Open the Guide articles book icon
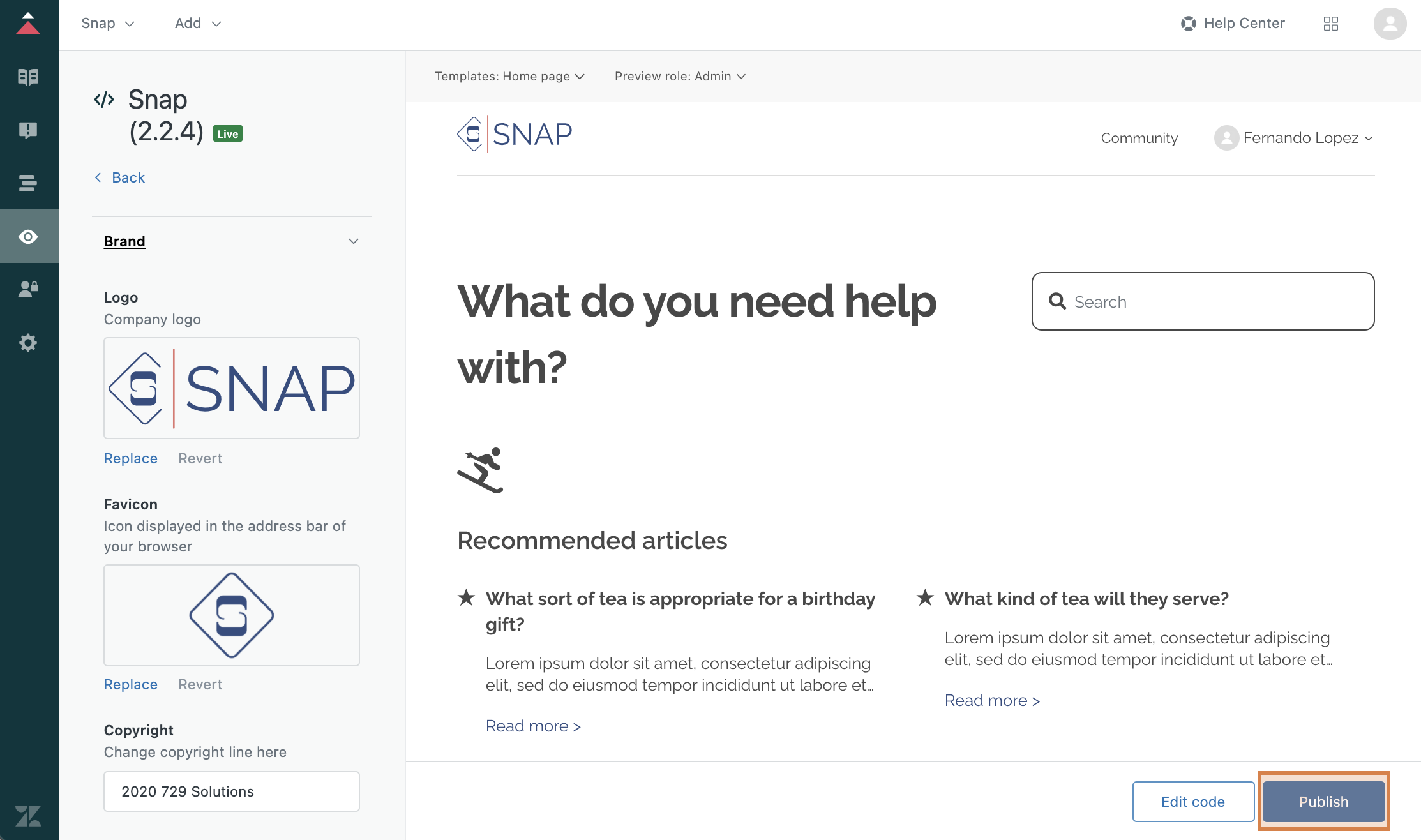1421x840 pixels. click(28, 77)
